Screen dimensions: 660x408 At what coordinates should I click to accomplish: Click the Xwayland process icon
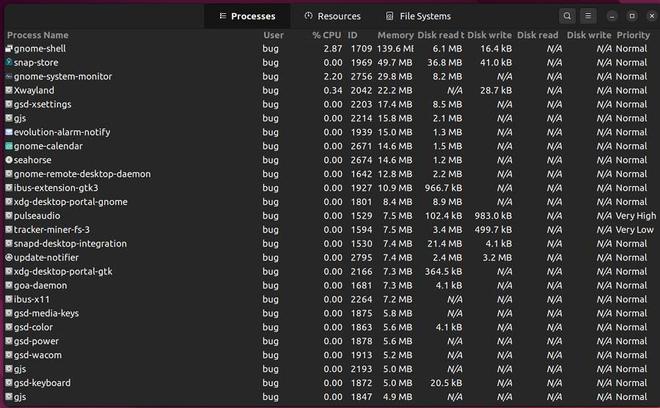[9, 90]
